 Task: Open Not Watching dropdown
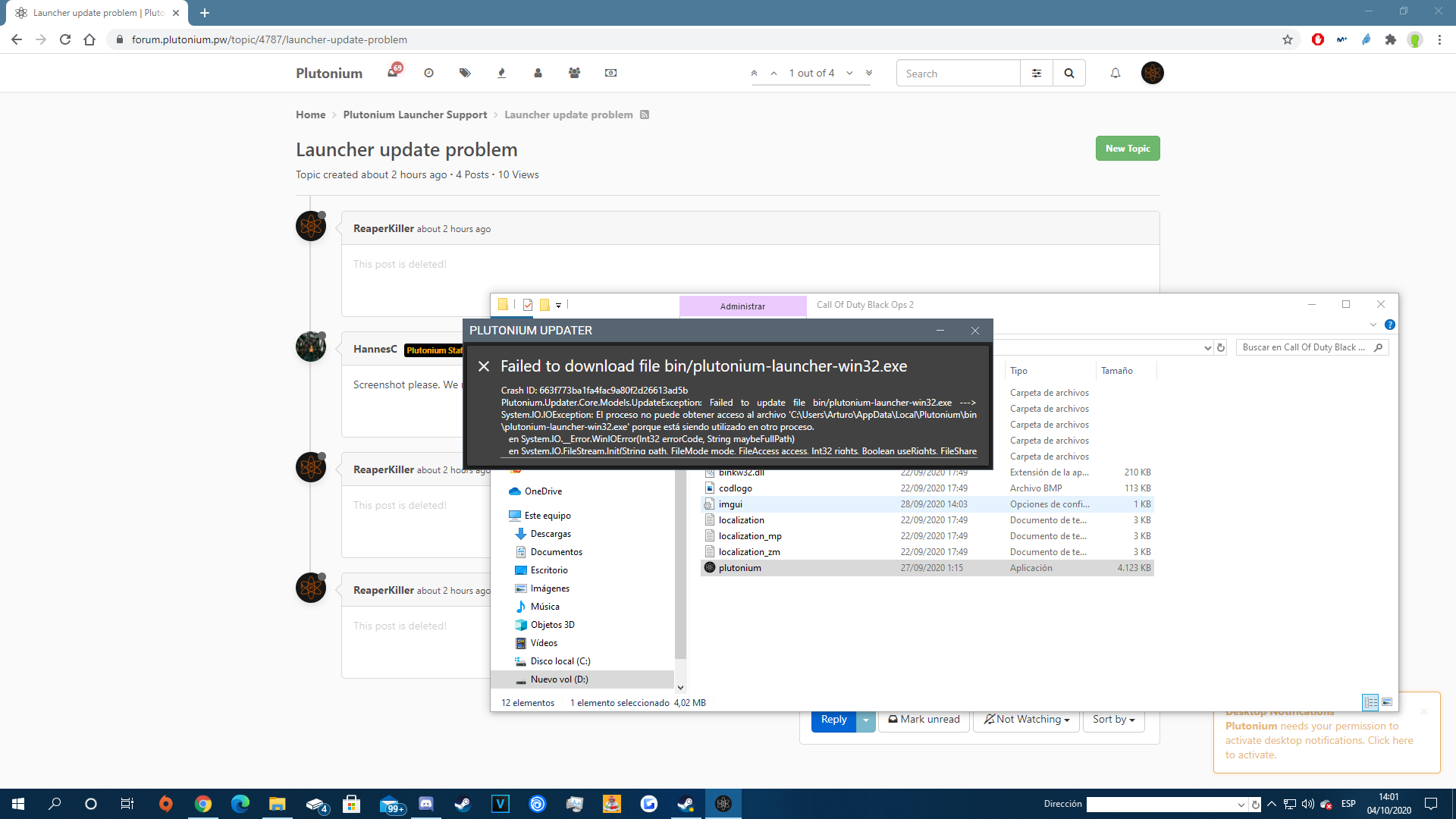[x=1027, y=719]
